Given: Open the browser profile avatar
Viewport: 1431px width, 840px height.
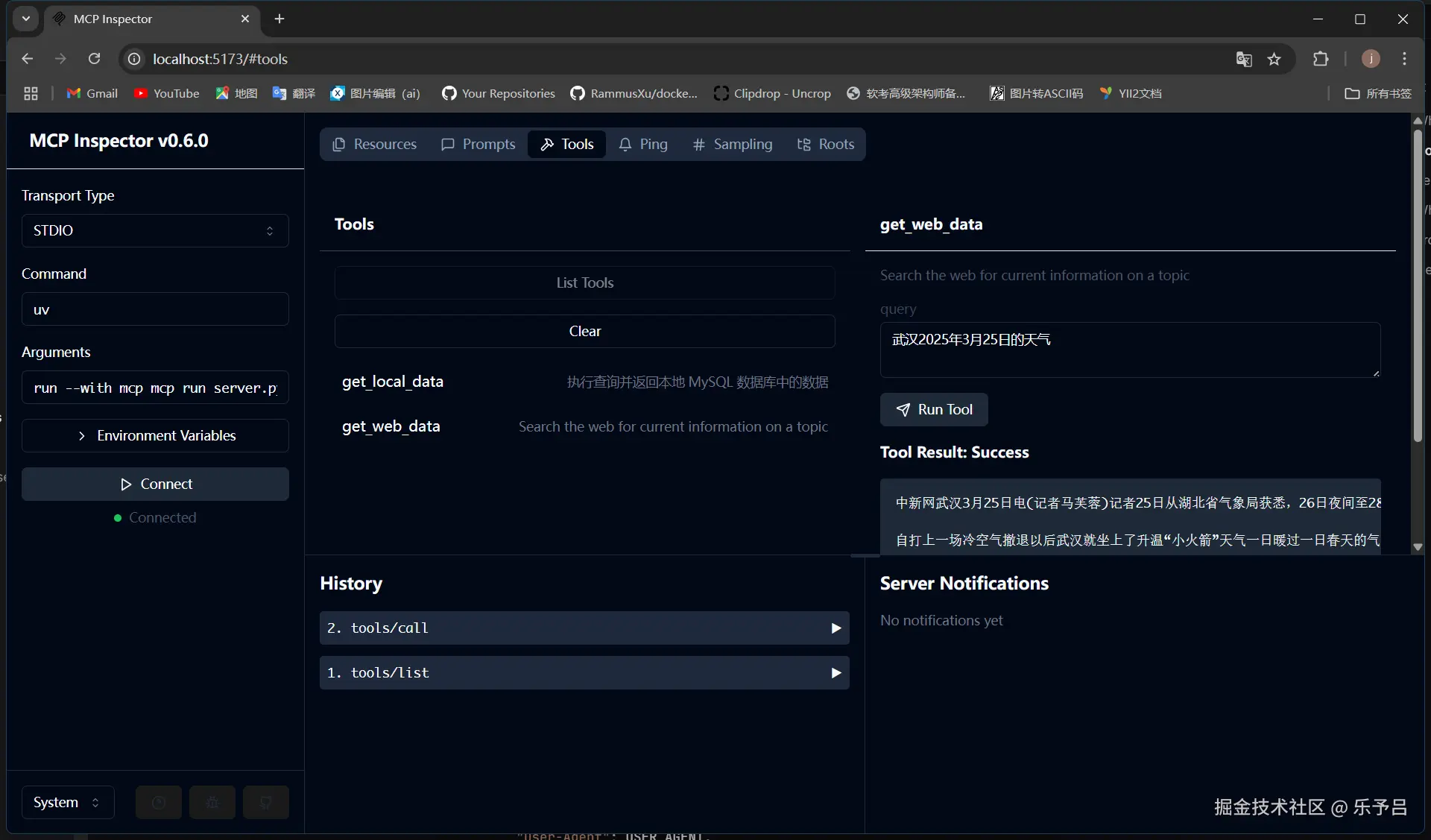Looking at the screenshot, I should [1371, 59].
